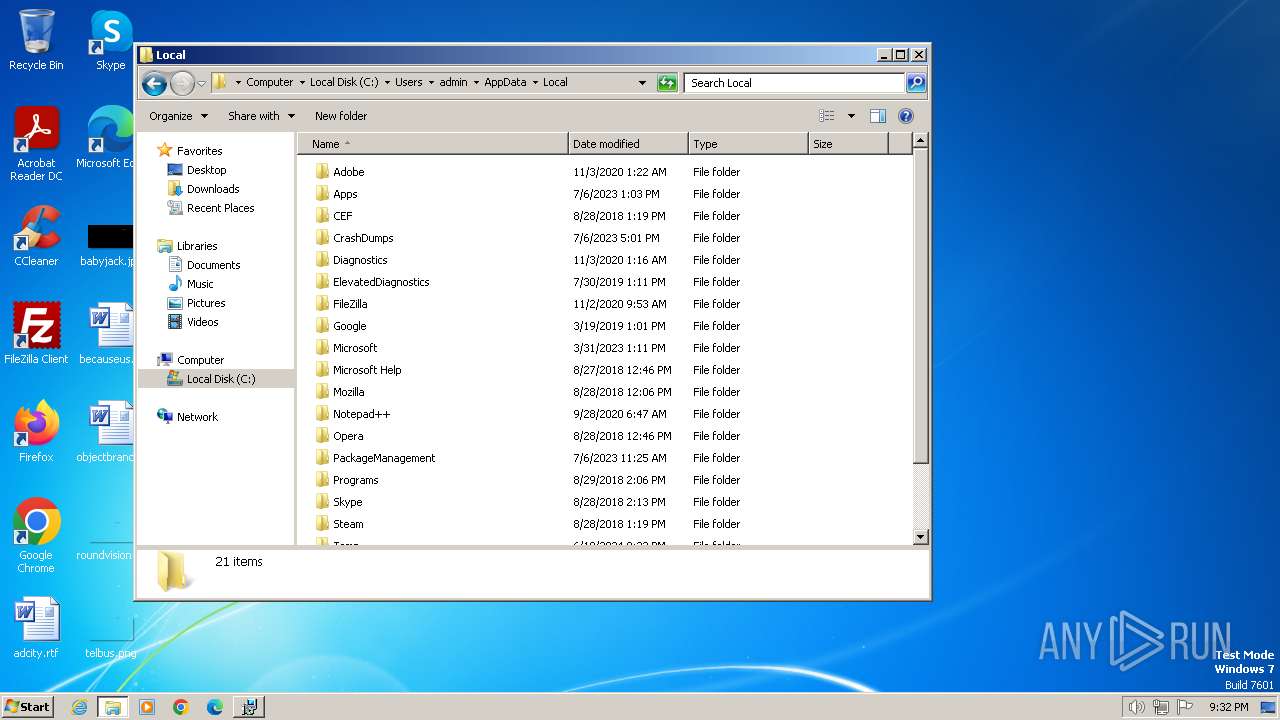
Task: Select the Notepad++ folder
Action: pos(361,414)
